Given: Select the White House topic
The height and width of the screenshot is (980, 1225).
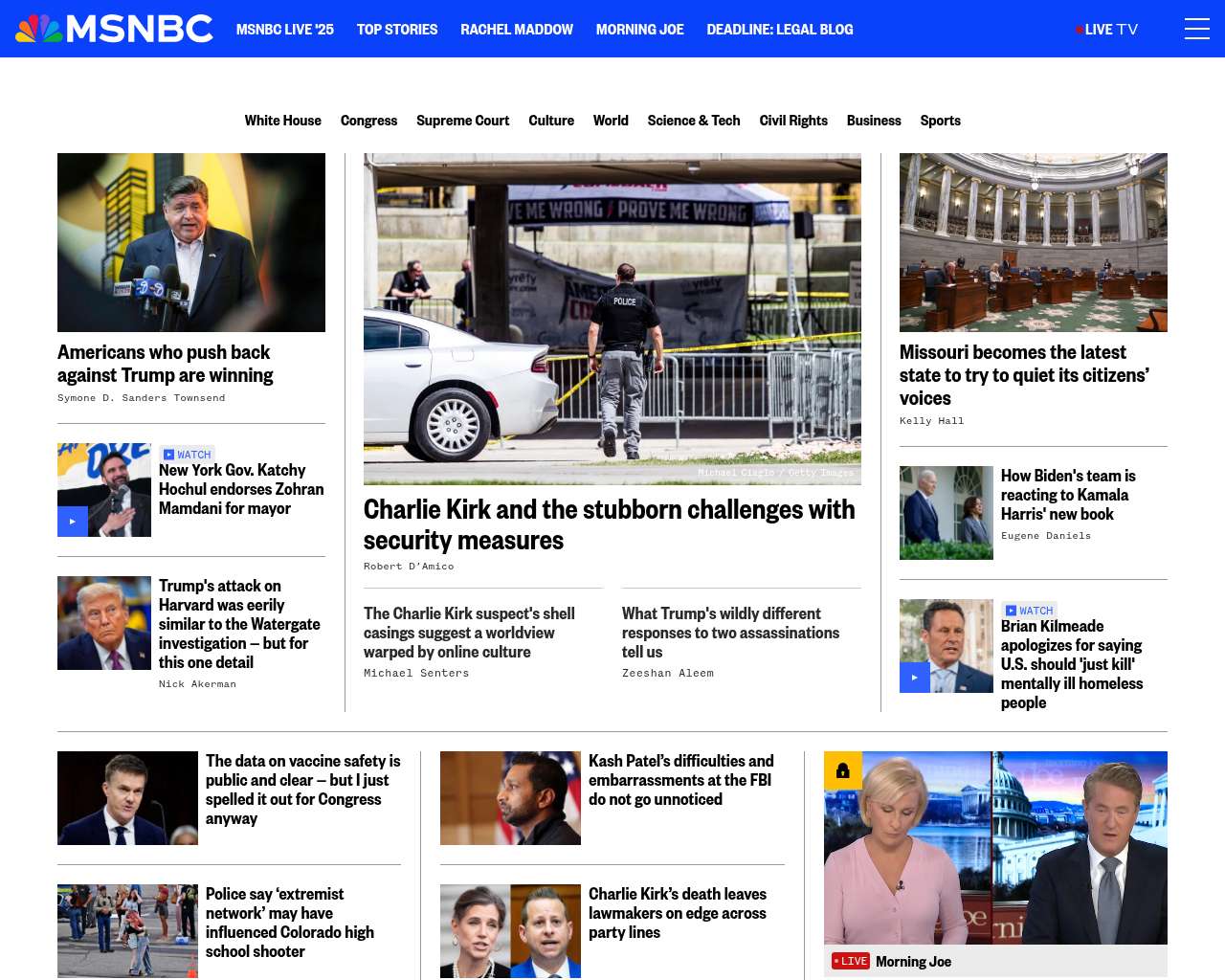Looking at the screenshot, I should (x=282, y=121).
